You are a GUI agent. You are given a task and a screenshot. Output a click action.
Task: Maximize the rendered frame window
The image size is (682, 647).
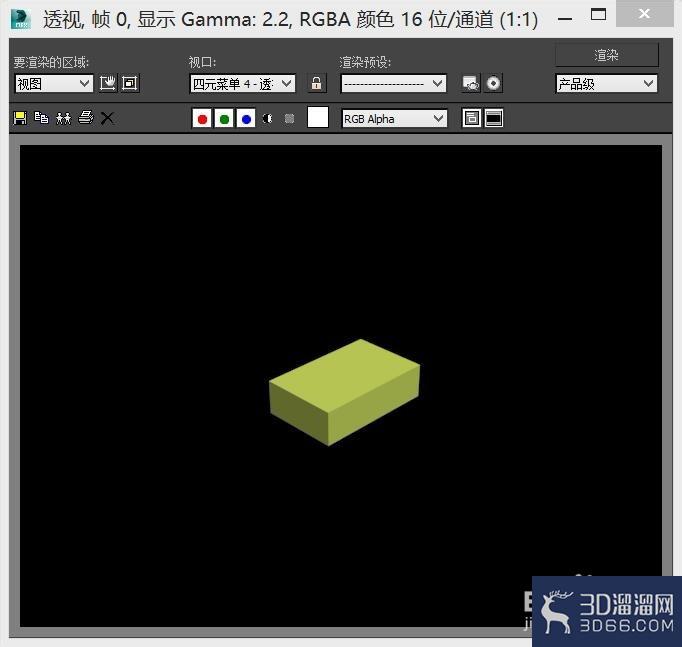[598, 15]
